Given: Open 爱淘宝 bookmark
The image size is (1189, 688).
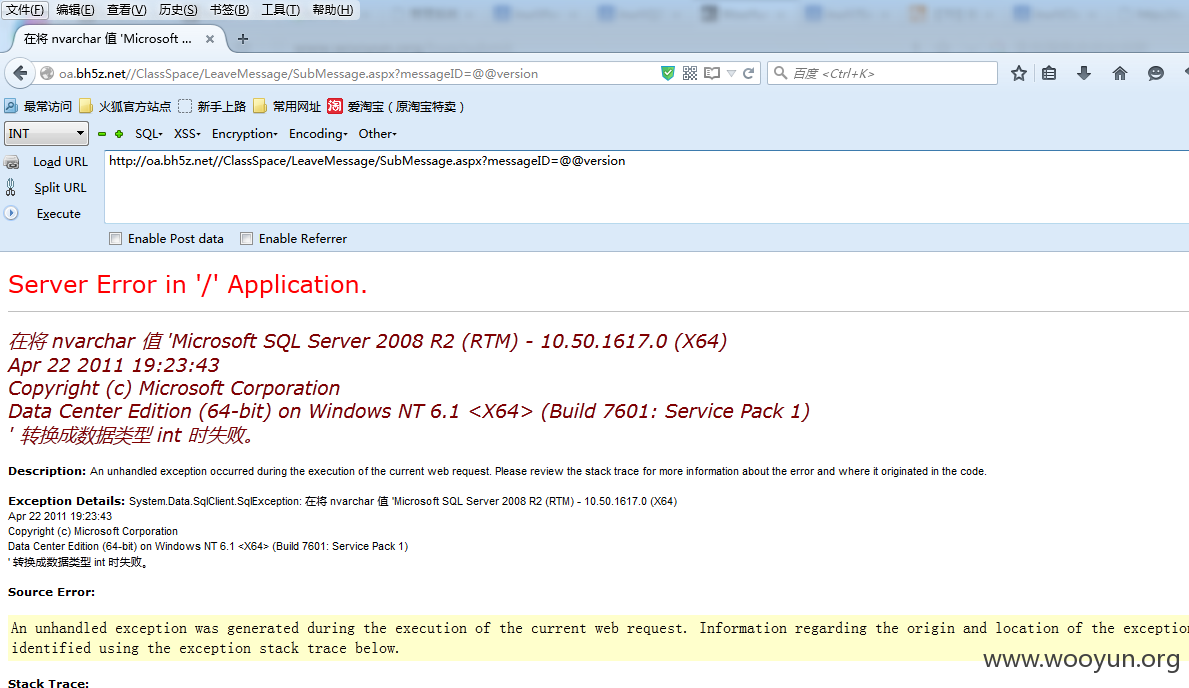Looking at the screenshot, I should [x=395, y=106].
